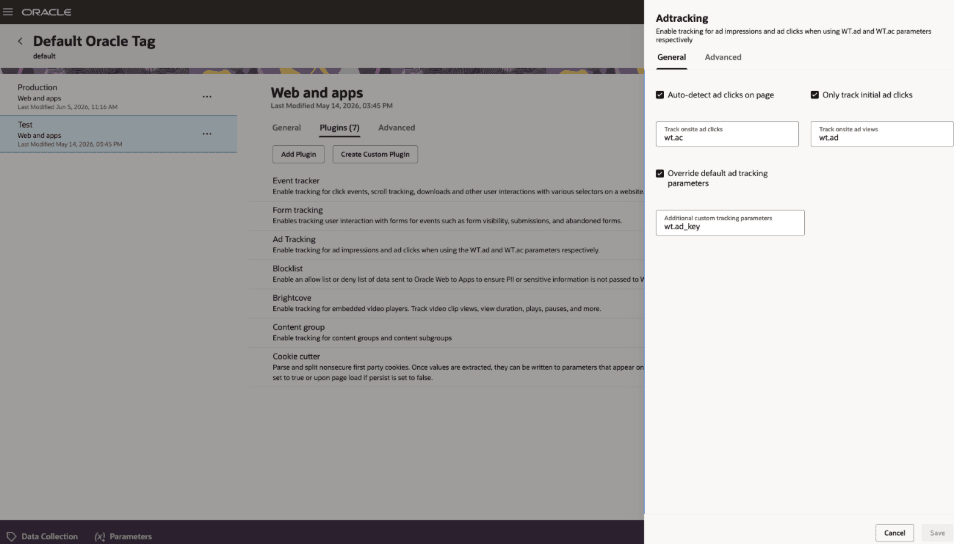Switch to the General tab in Adtracking panel
Screen dimensions: 954x544
click(x=672, y=57)
